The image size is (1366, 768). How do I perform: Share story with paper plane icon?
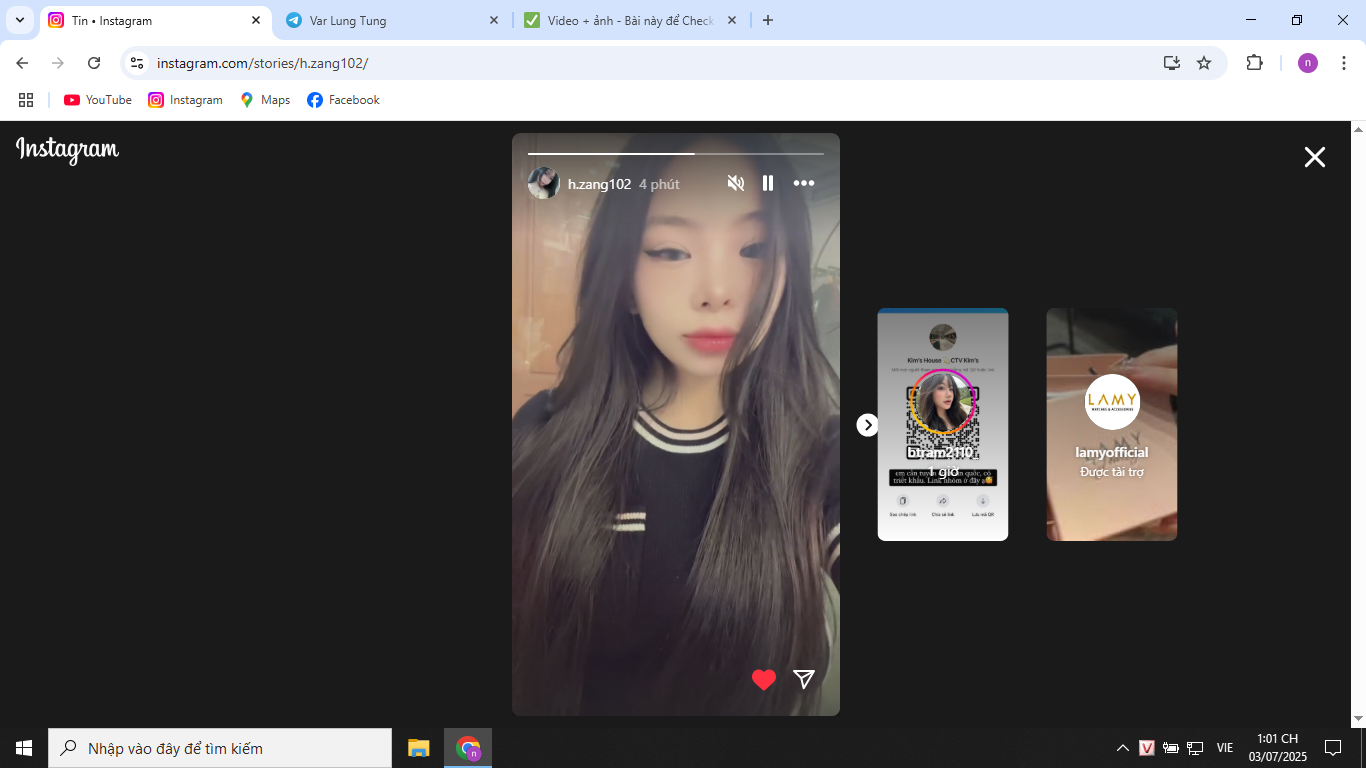click(804, 680)
